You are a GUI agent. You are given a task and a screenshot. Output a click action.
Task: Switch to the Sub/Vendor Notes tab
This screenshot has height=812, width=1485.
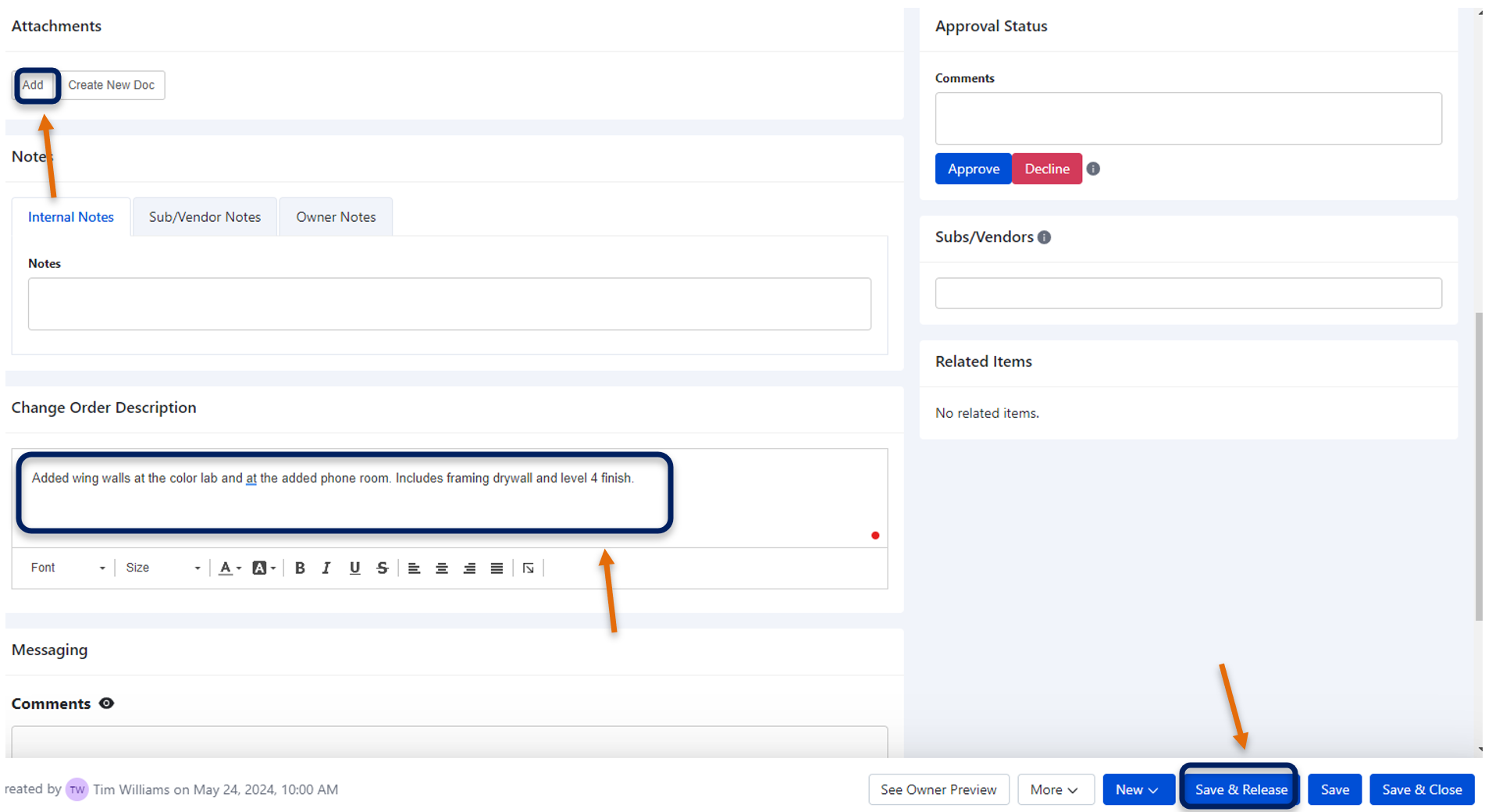tap(204, 216)
